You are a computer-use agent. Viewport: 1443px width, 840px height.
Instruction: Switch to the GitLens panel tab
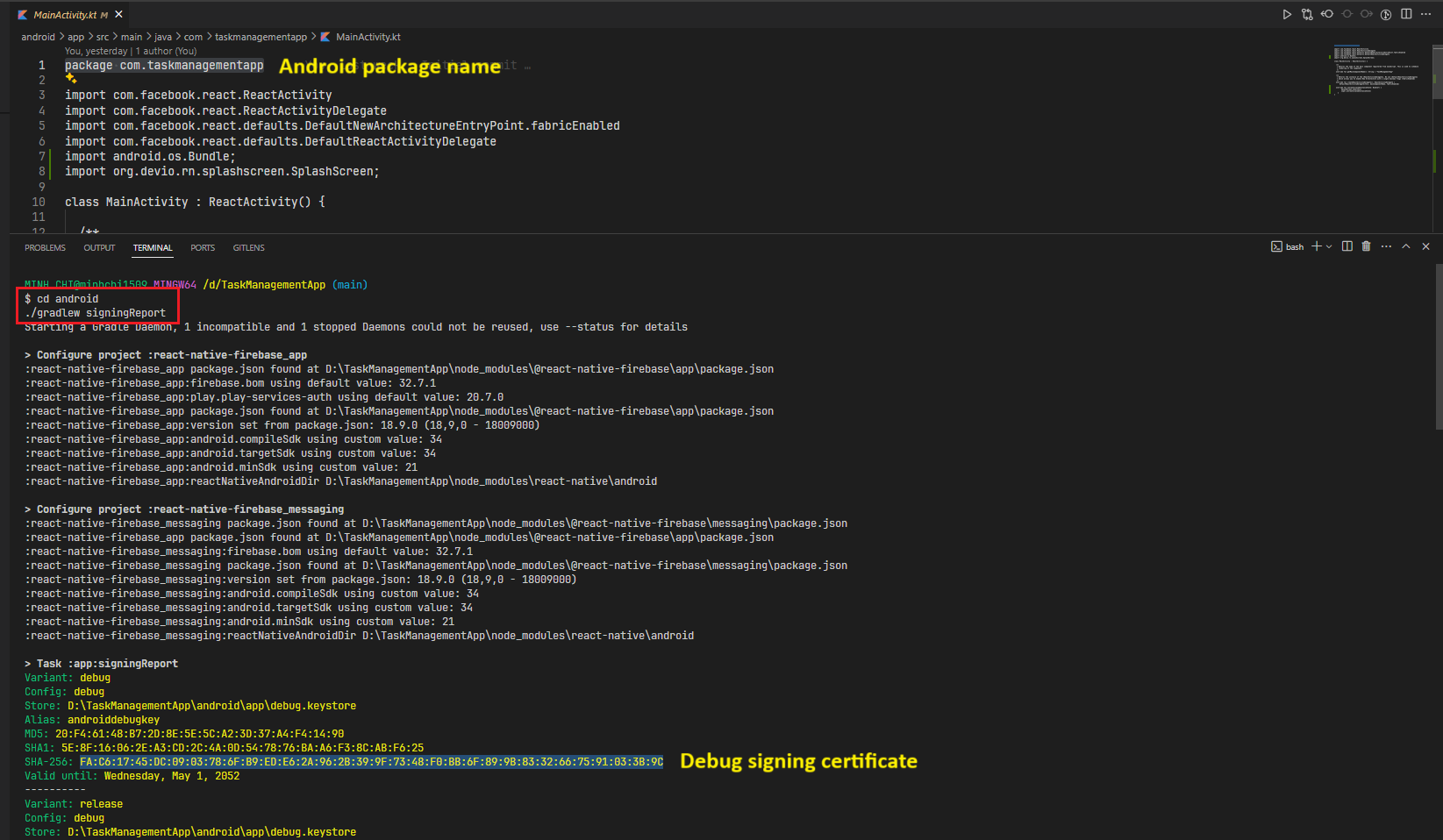pos(248,248)
